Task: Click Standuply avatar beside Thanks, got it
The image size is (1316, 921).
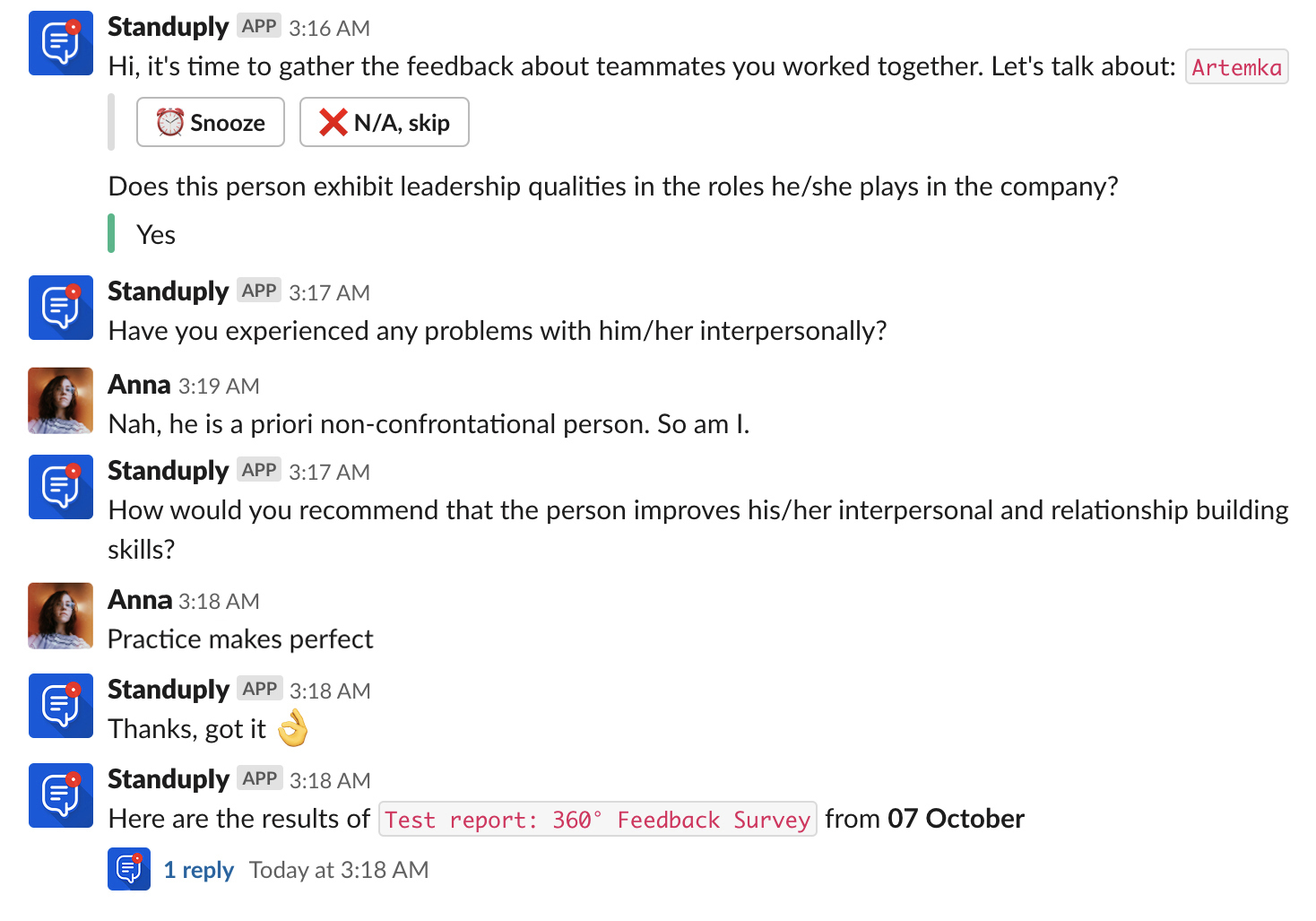Action: pos(61,706)
